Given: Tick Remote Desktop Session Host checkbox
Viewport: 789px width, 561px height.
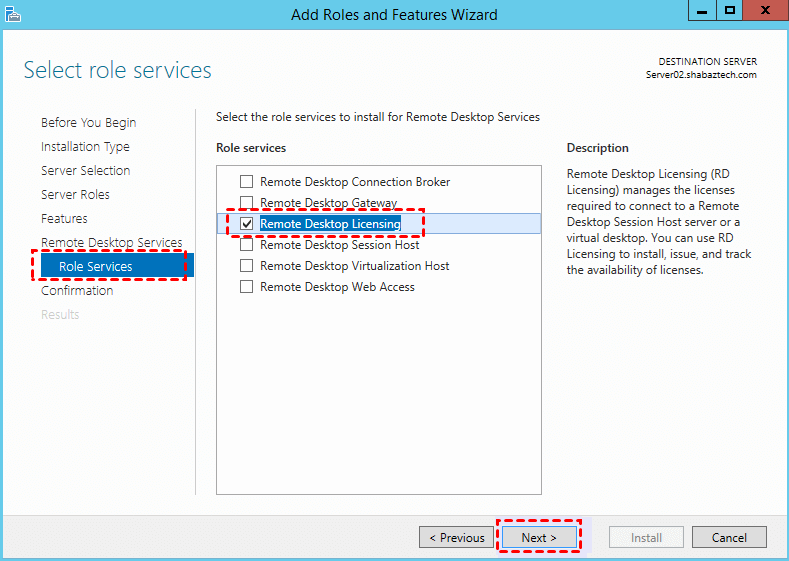Looking at the screenshot, I should pyautogui.click(x=247, y=245).
